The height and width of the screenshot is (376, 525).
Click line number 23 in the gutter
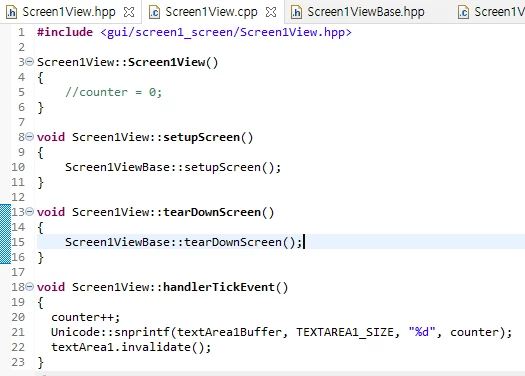tap(18, 362)
